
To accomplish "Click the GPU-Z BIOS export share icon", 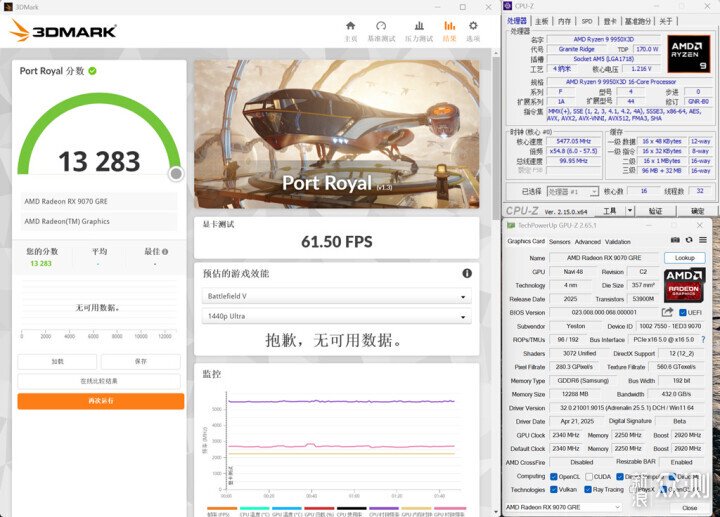I will 667,312.
